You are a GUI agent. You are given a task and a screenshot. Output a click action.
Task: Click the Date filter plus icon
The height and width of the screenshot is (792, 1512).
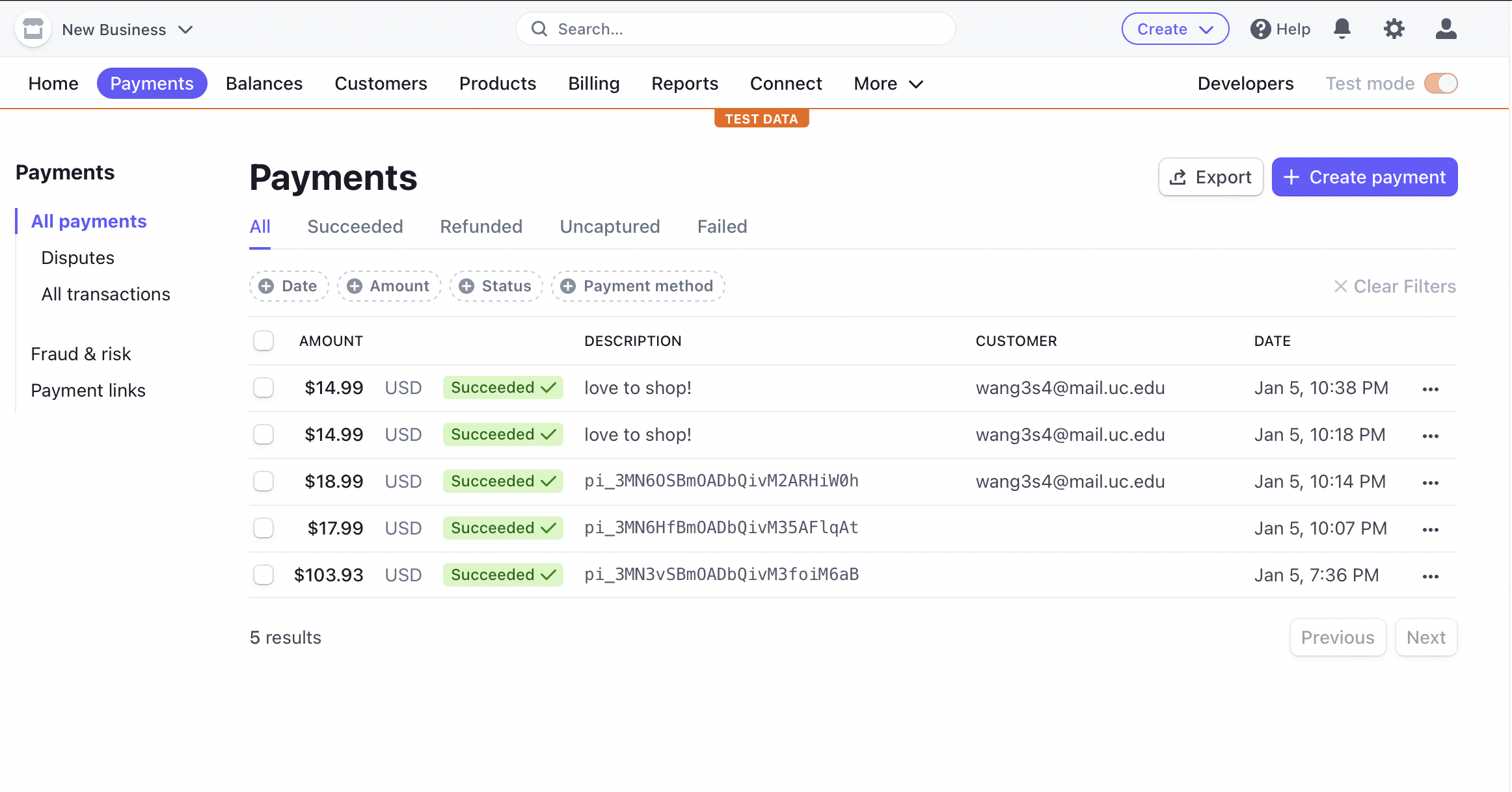(267, 285)
